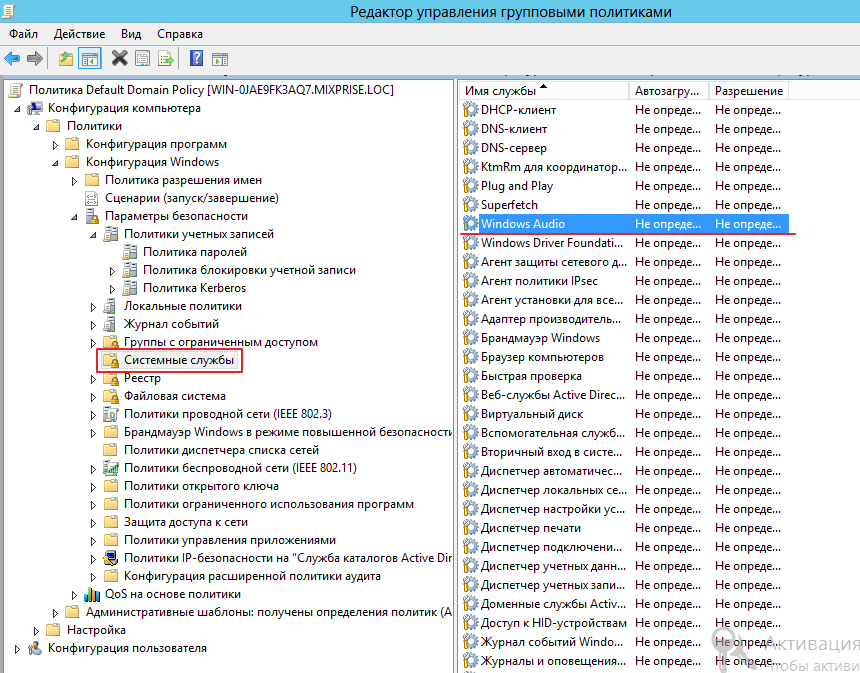Click the Up one level folder icon
Viewport: 860px width, 673px height.
click(x=66, y=59)
